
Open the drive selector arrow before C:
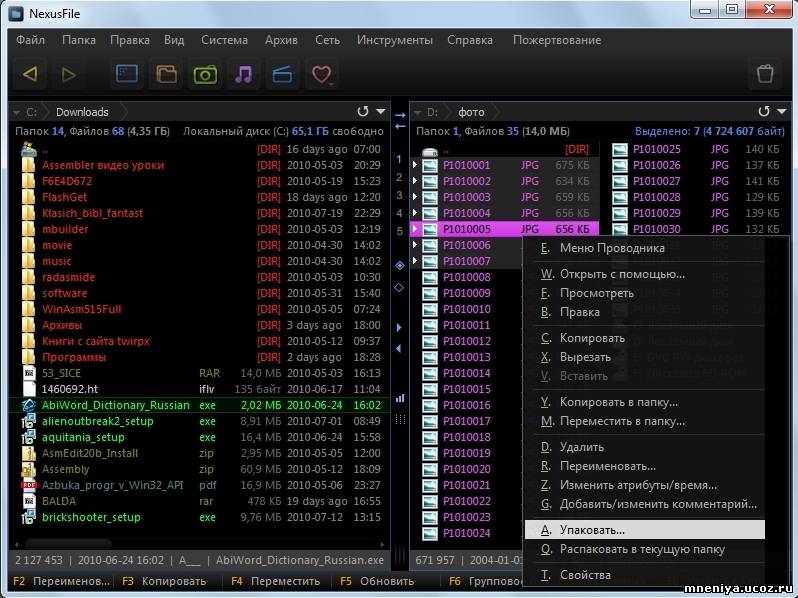click(17, 112)
